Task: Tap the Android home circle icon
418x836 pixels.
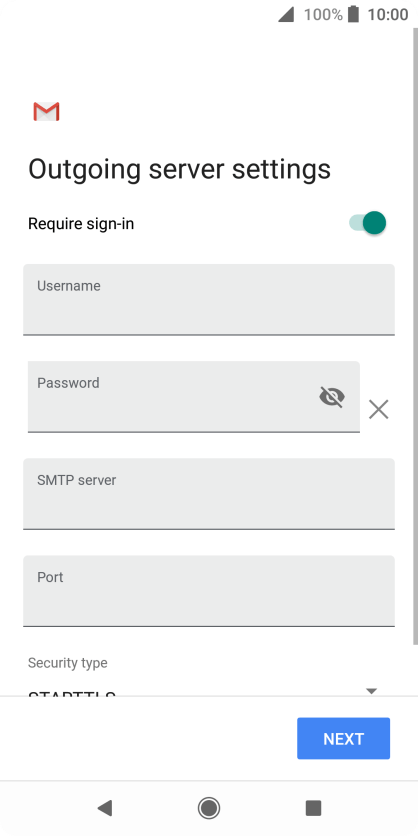Action: tap(209, 808)
